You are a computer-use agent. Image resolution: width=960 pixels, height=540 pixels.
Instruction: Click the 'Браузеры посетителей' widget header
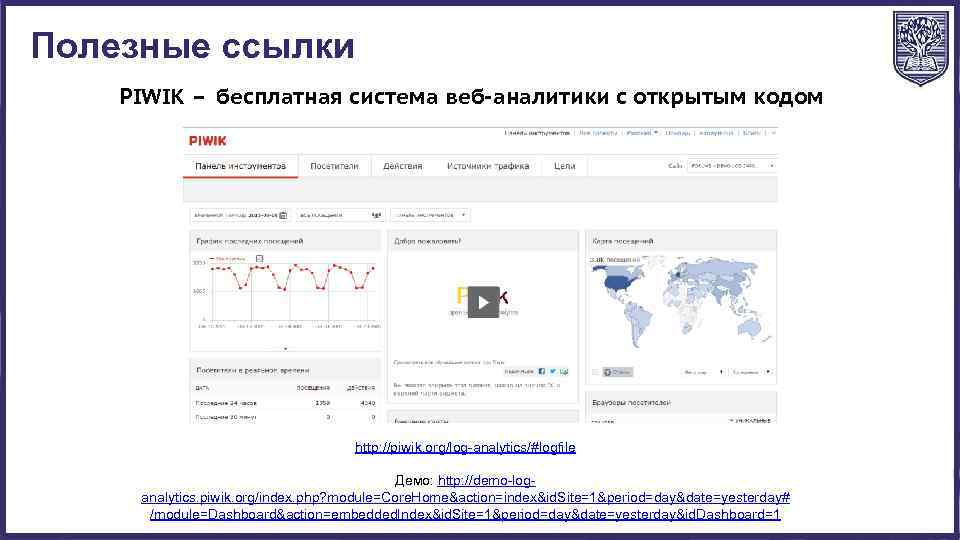point(681,402)
